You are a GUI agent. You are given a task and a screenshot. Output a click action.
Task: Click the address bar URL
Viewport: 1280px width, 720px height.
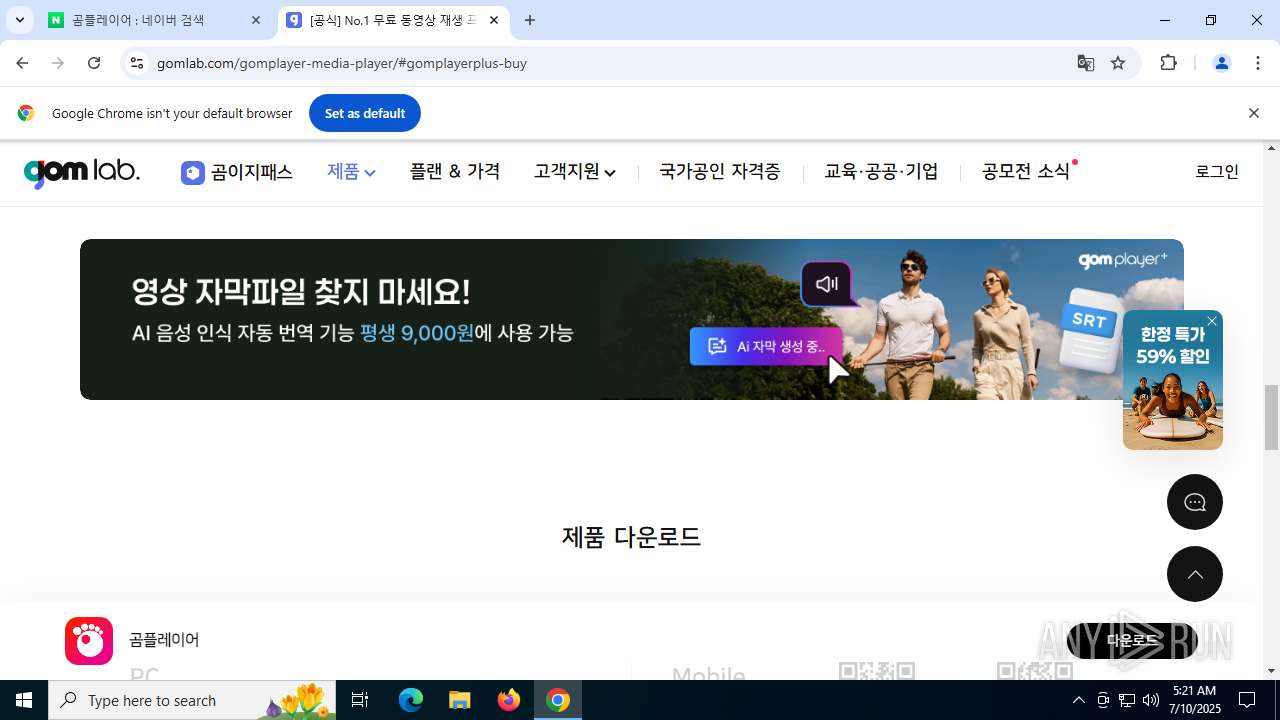342,63
